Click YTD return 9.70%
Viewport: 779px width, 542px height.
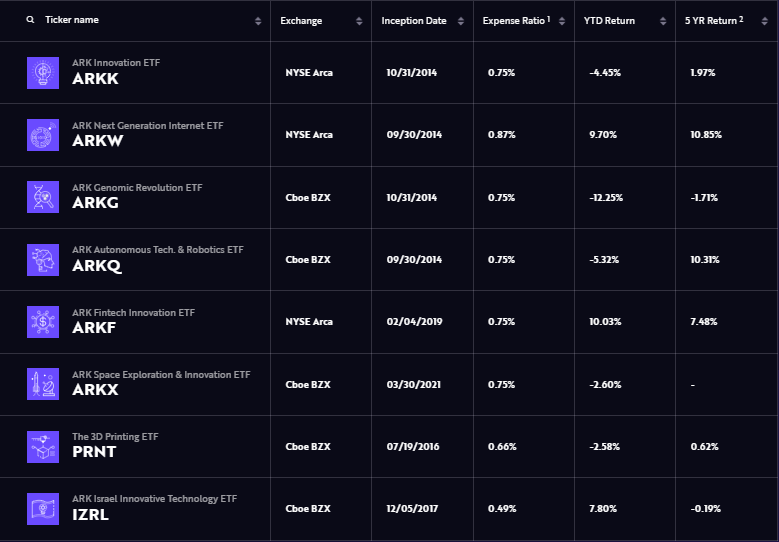click(603, 135)
